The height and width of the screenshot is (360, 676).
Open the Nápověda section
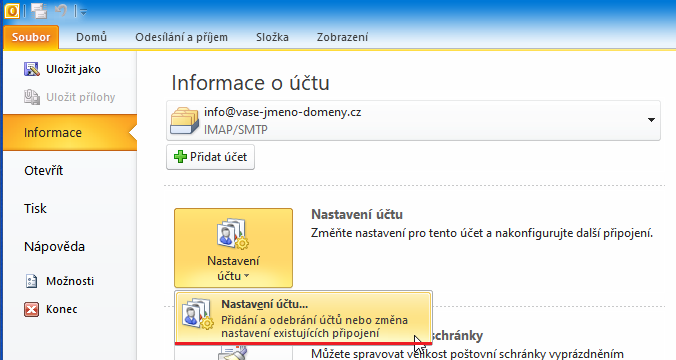[x=54, y=247]
